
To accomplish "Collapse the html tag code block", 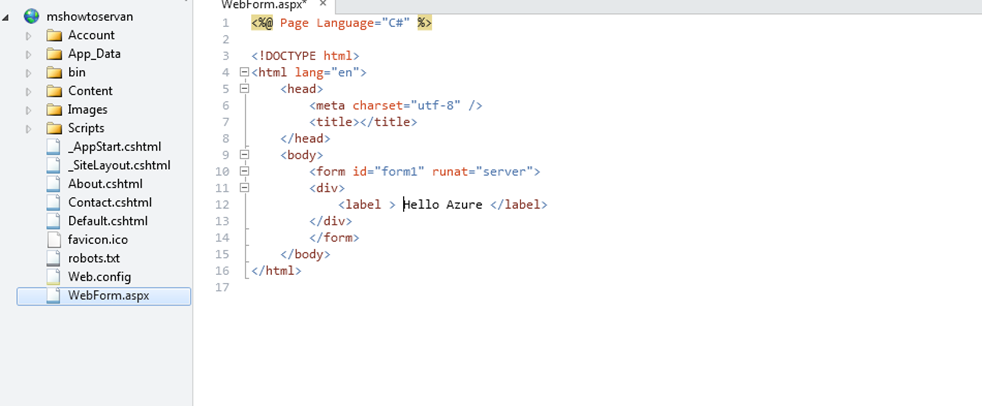I will click(x=244, y=72).
